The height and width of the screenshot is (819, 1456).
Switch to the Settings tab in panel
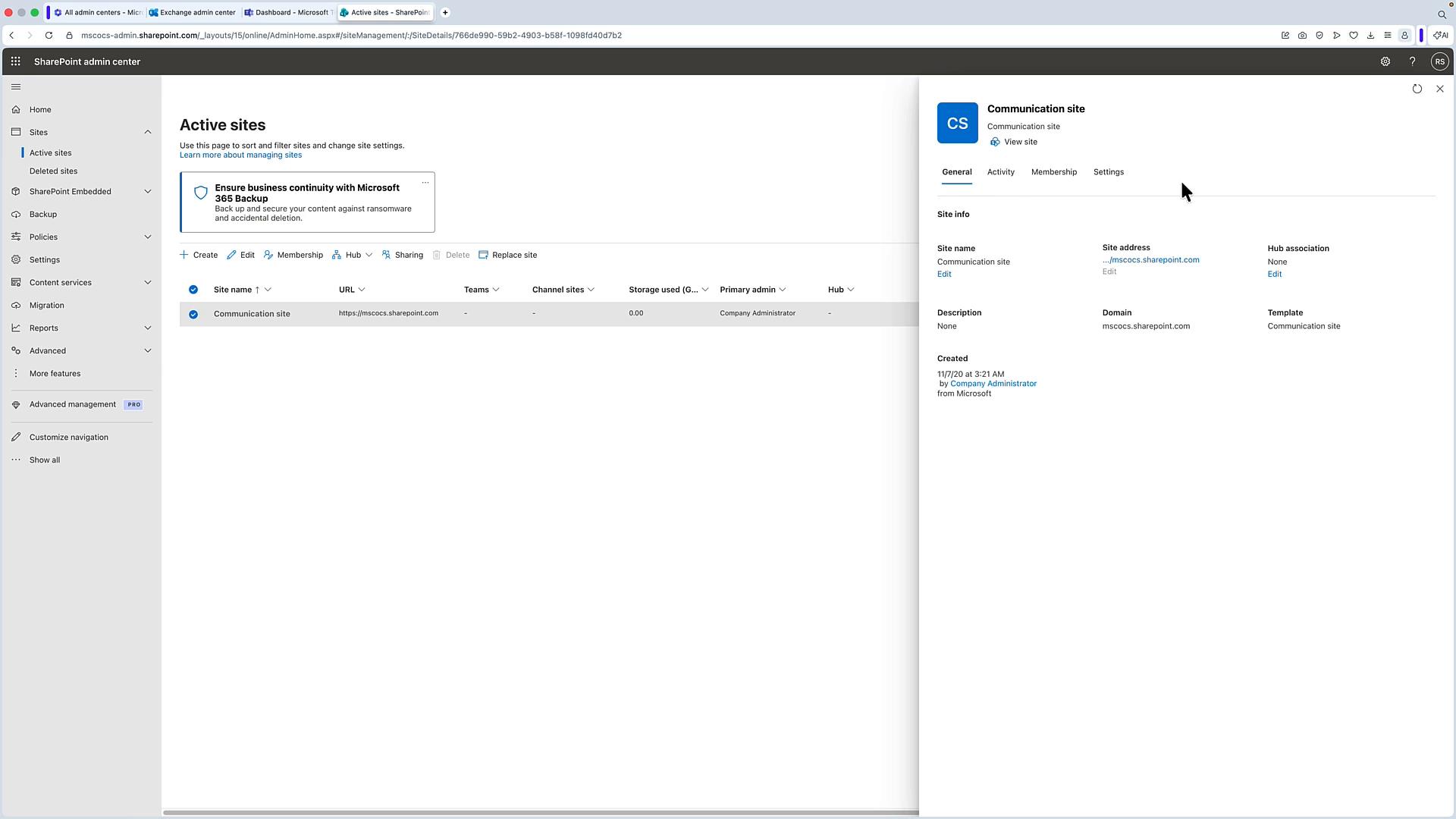tap(1108, 172)
